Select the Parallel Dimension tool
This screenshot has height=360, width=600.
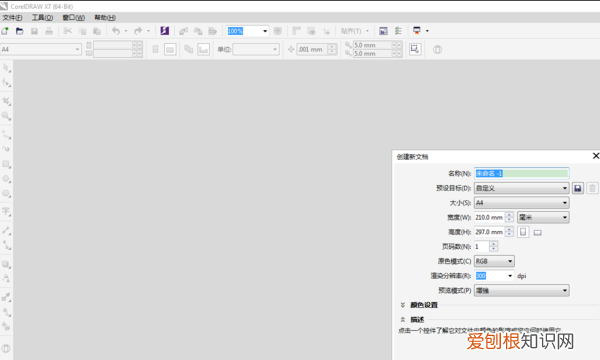coord(6,230)
